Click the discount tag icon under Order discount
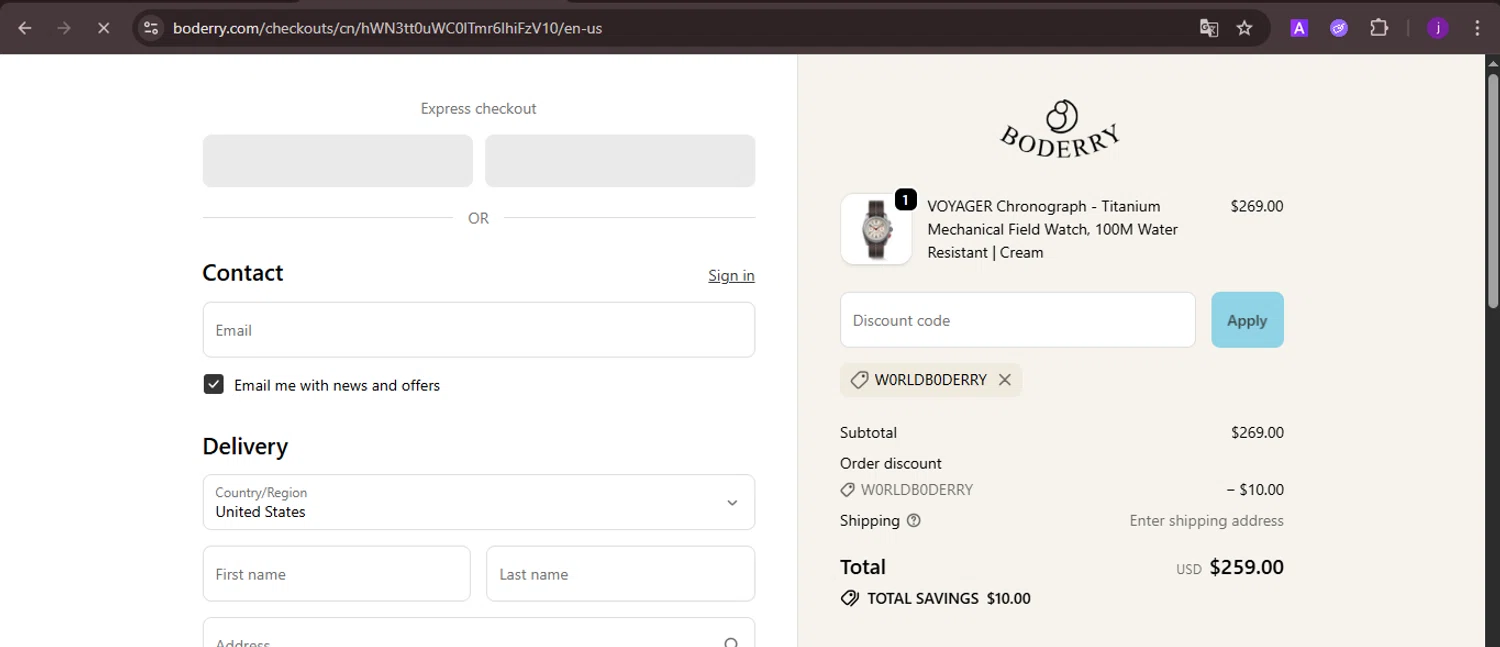Image resolution: width=1500 pixels, height=647 pixels. pyautogui.click(x=848, y=490)
